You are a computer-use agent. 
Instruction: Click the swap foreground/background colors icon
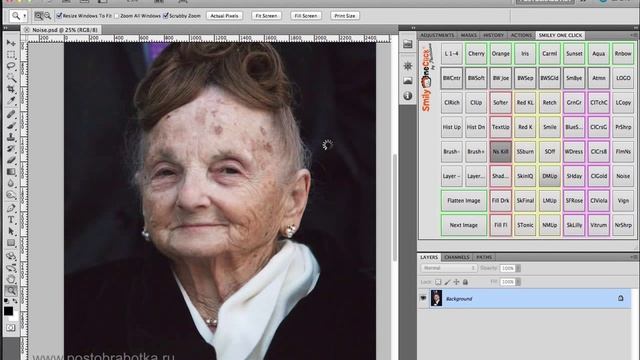[x=16, y=301]
